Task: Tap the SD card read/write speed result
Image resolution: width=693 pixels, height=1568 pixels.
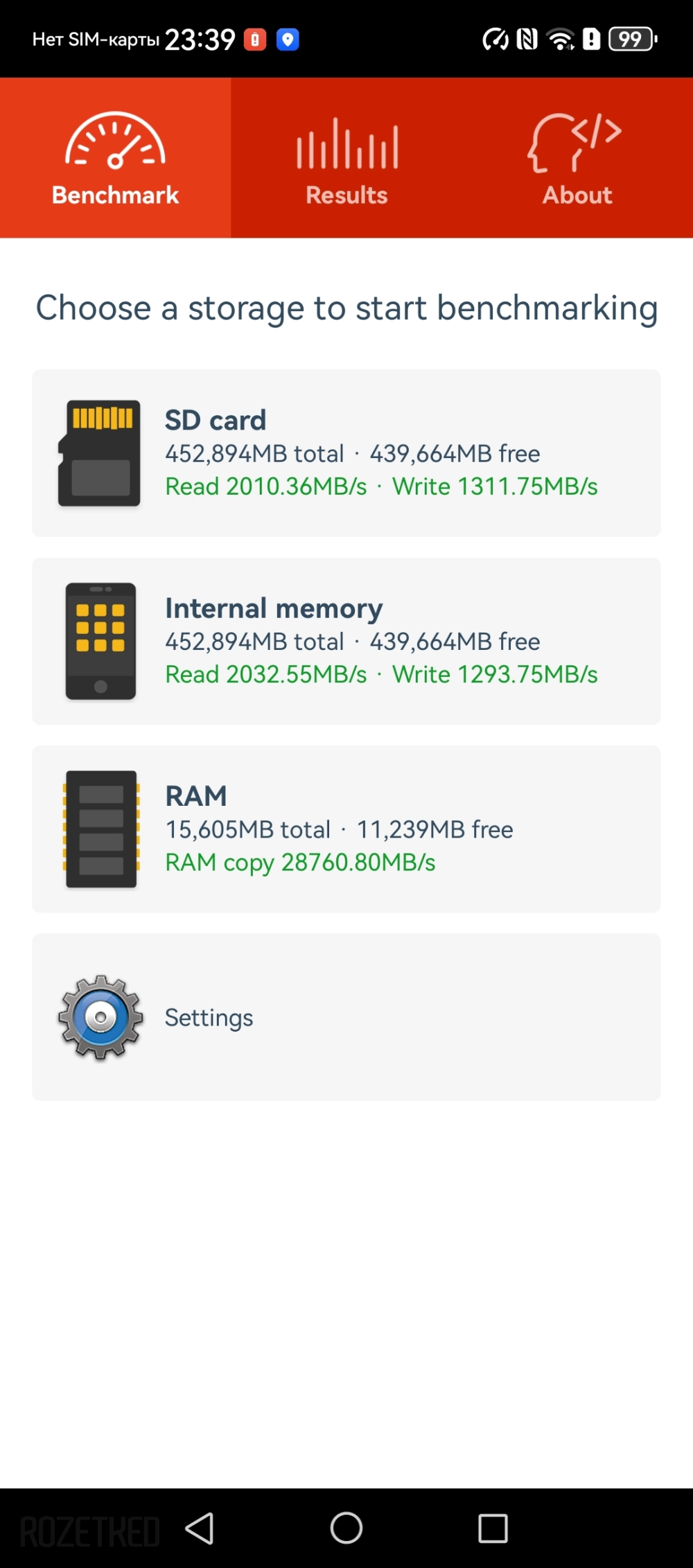Action: click(x=381, y=486)
